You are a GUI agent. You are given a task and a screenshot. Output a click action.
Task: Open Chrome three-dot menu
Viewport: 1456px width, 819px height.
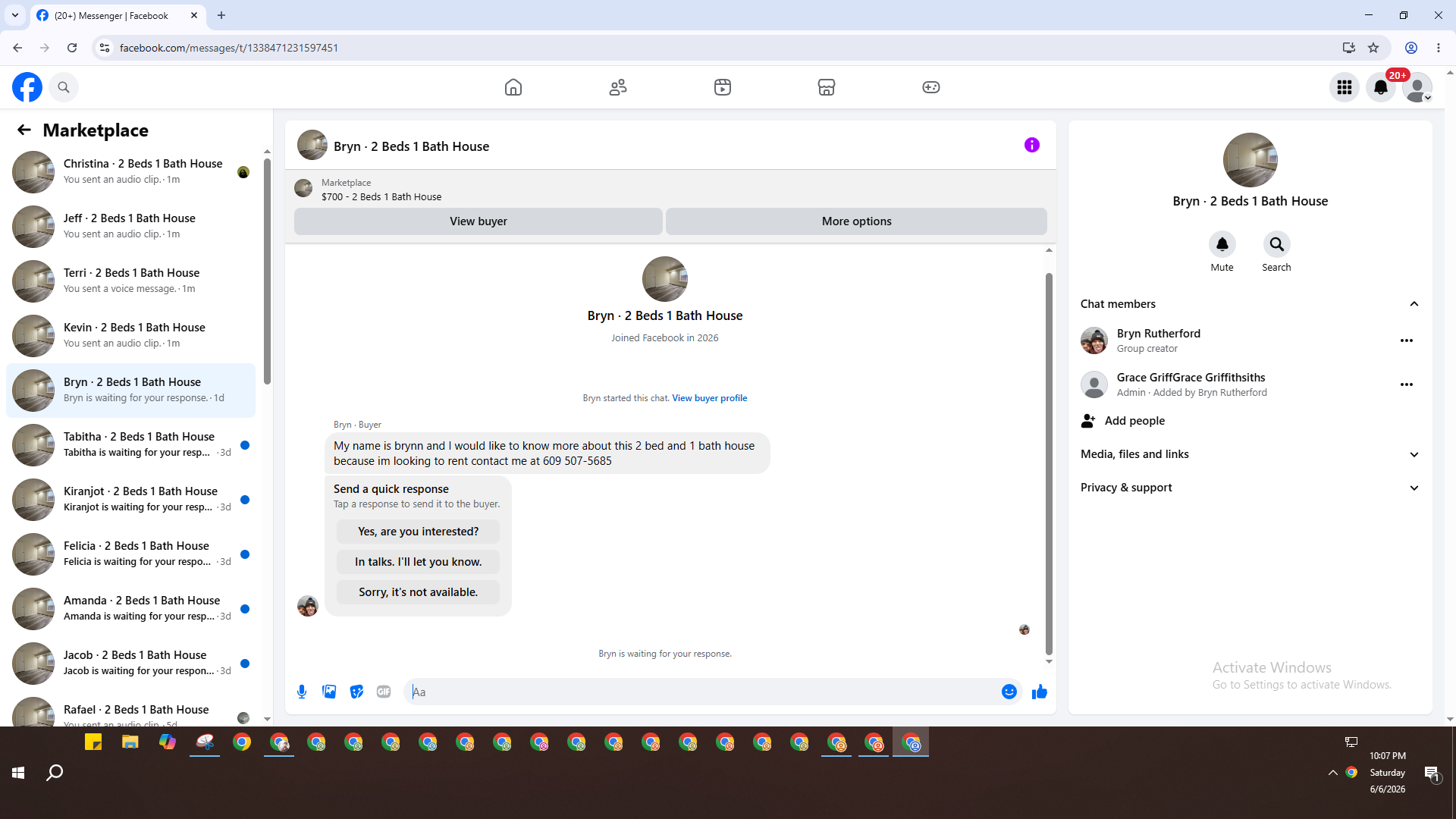tap(1439, 48)
